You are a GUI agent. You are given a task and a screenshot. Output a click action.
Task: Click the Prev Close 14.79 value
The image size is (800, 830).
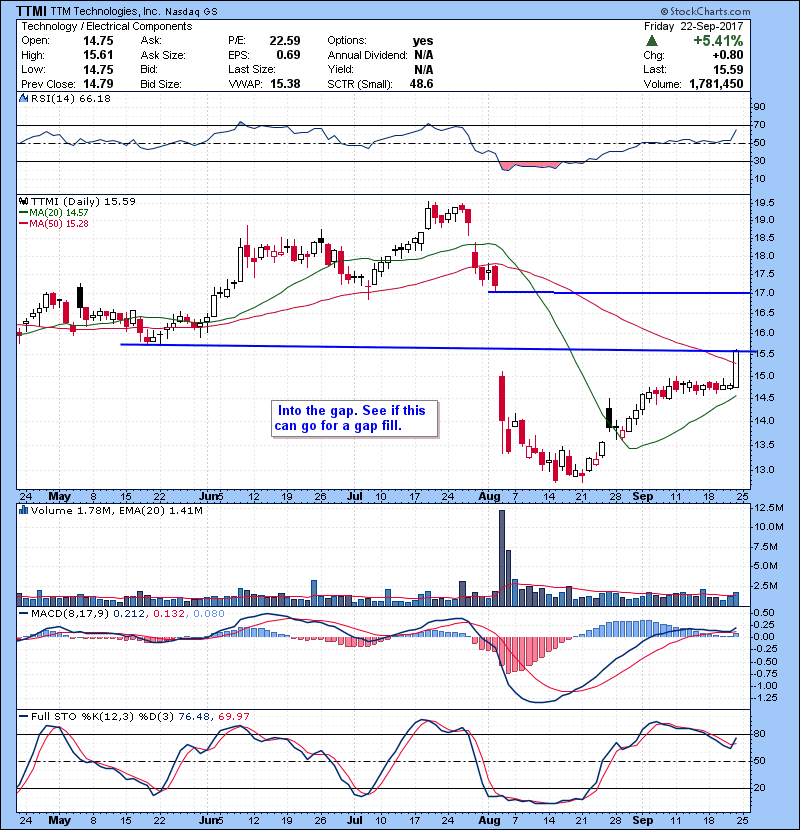pos(98,84)
